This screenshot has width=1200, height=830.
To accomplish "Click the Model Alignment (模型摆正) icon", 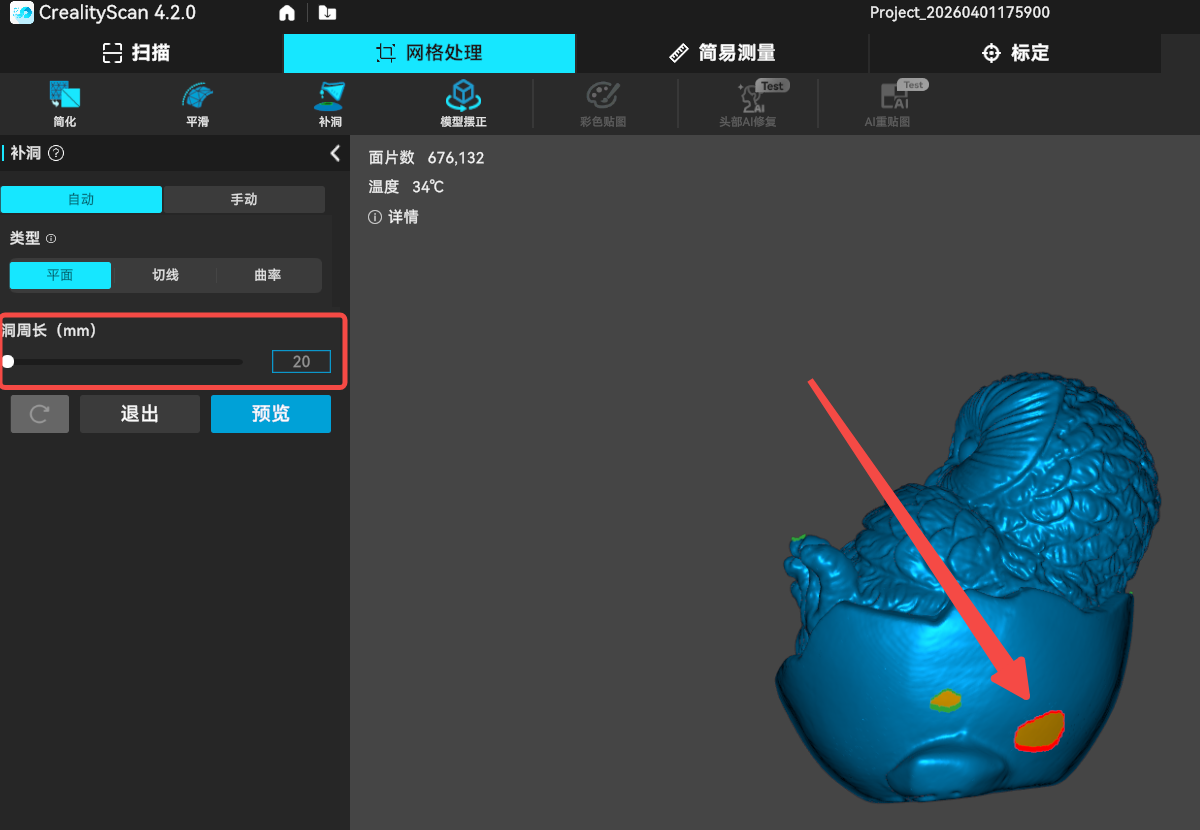I will 463,98.
